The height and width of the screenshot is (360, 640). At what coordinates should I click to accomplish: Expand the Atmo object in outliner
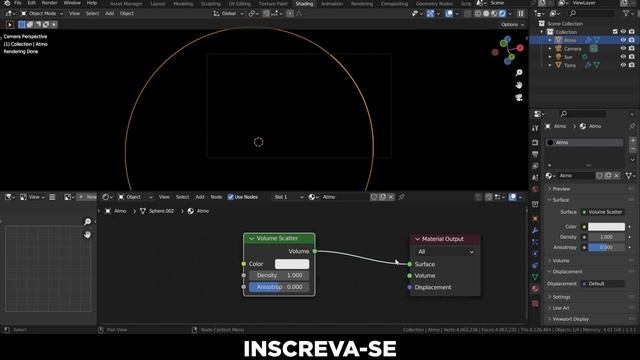[550, 40]
